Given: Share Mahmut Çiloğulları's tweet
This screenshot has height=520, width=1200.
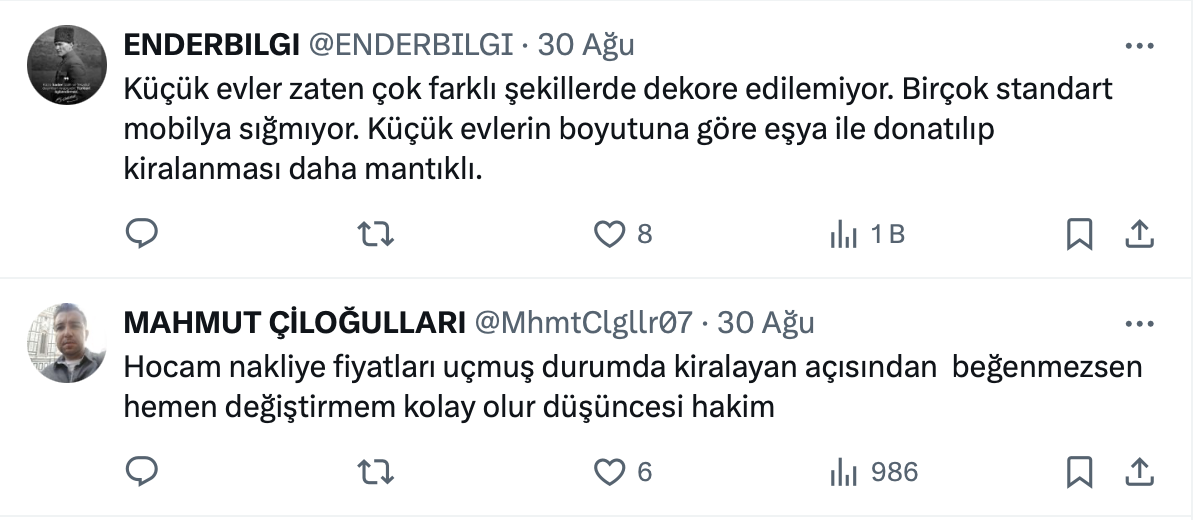Looking at the screenshot, I should [1138, 471].
